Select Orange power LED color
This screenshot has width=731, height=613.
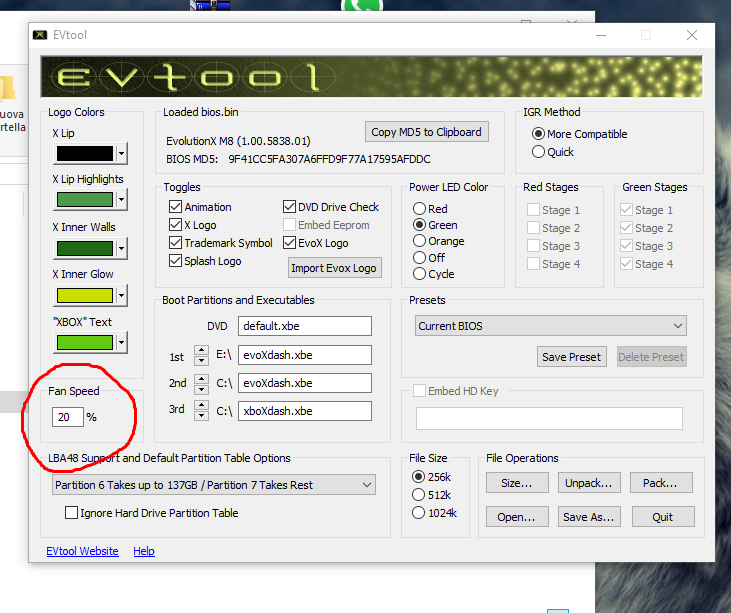419,241
